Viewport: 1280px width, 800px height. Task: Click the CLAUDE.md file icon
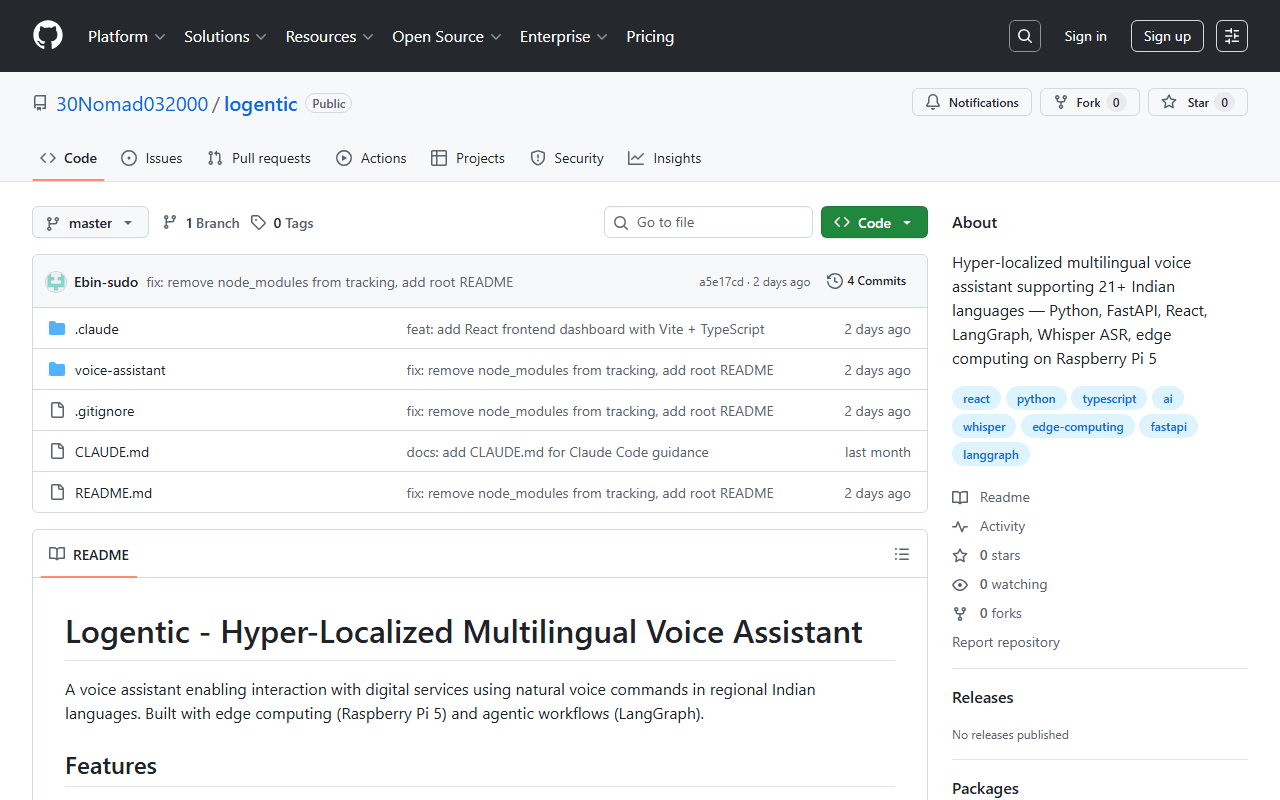57,451
